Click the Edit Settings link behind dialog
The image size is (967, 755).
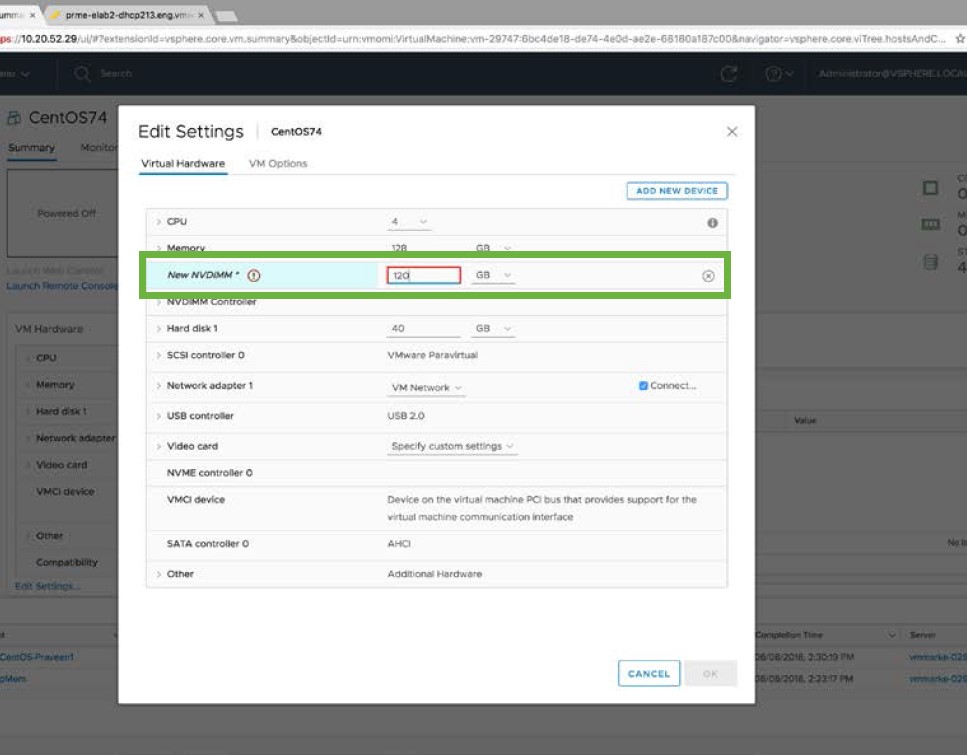pos(47,586)
